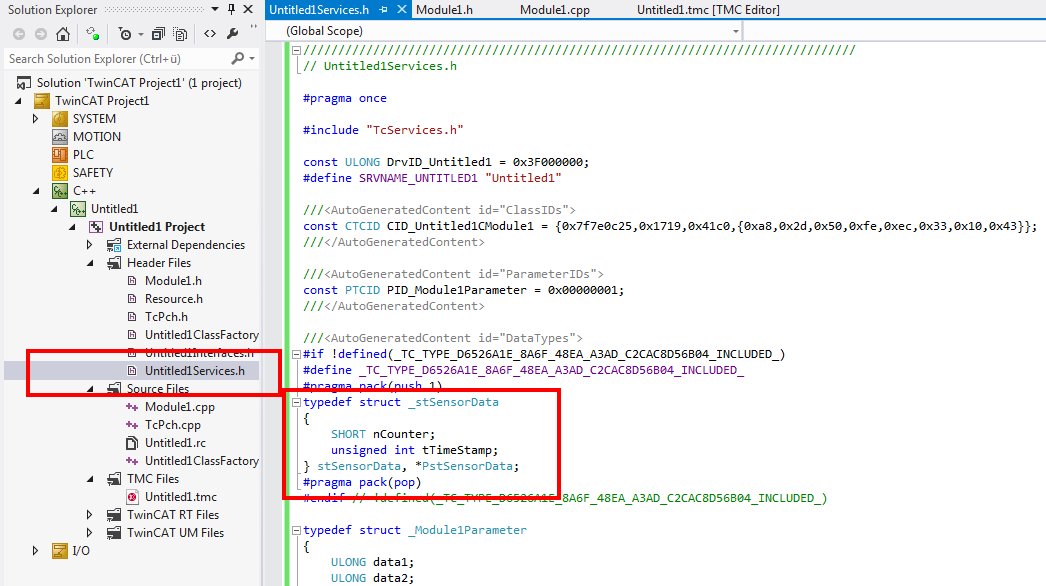Screen dimensions: 1046x586
Task: Click the Forward navigation arrow in Solution Explorer
Action: click(x=41, y=33)
